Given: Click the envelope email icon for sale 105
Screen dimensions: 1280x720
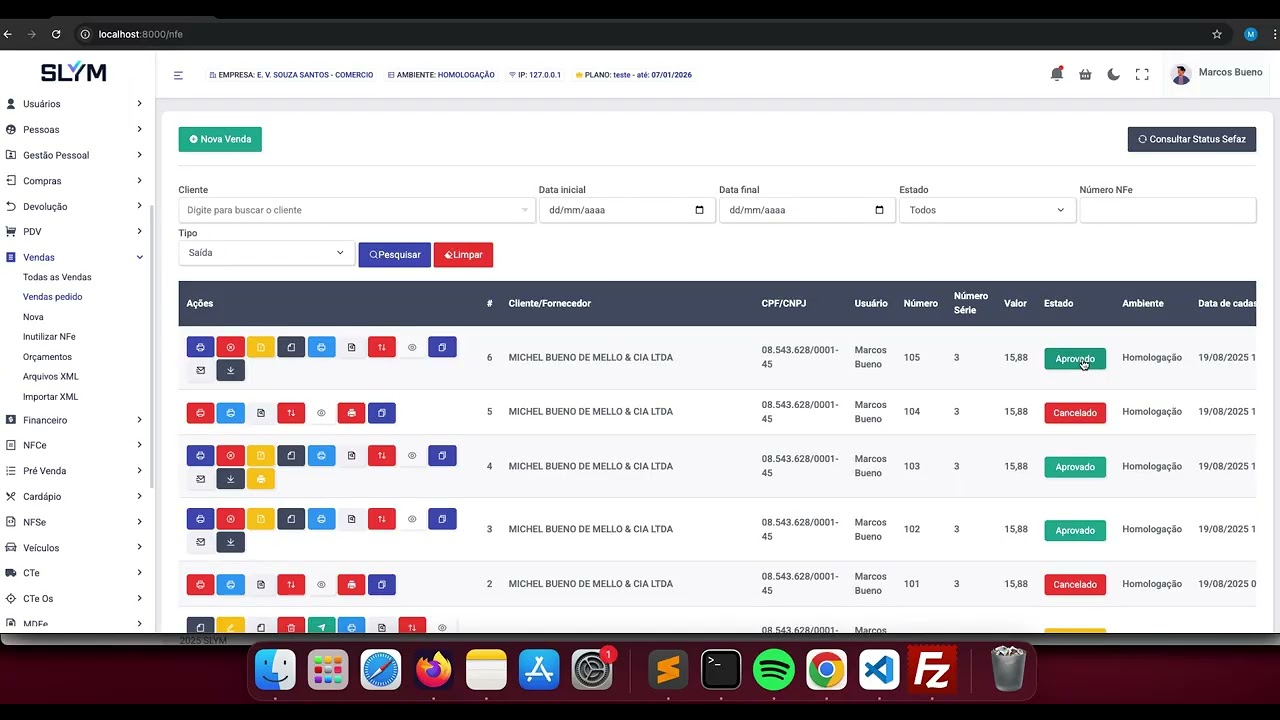Looking at the screenshot, I should 200,370.
